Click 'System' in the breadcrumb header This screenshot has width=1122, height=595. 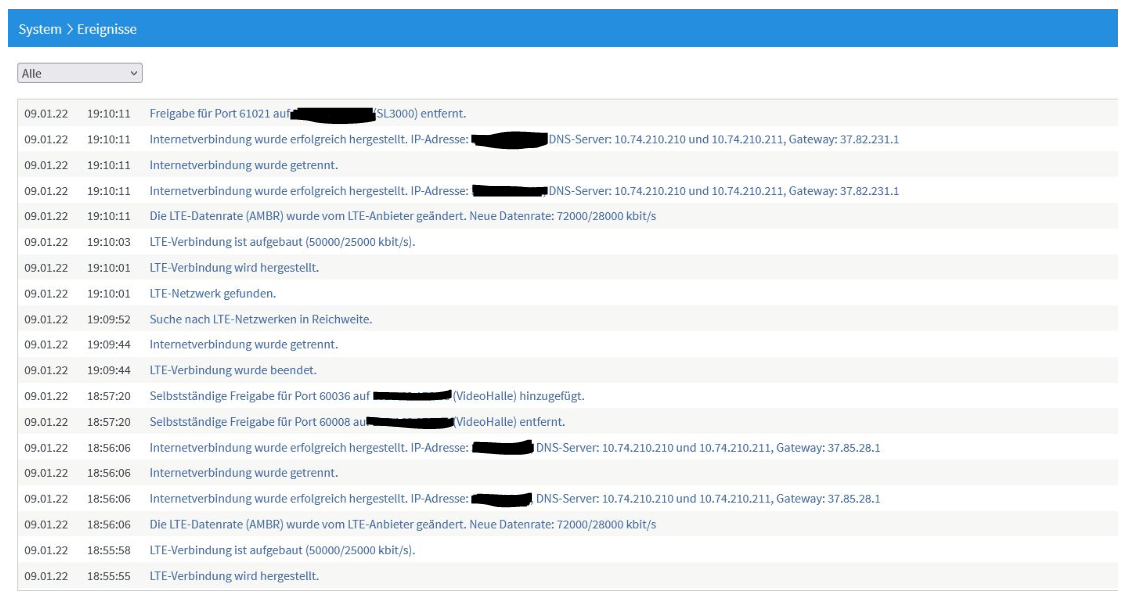coord(39,29)
